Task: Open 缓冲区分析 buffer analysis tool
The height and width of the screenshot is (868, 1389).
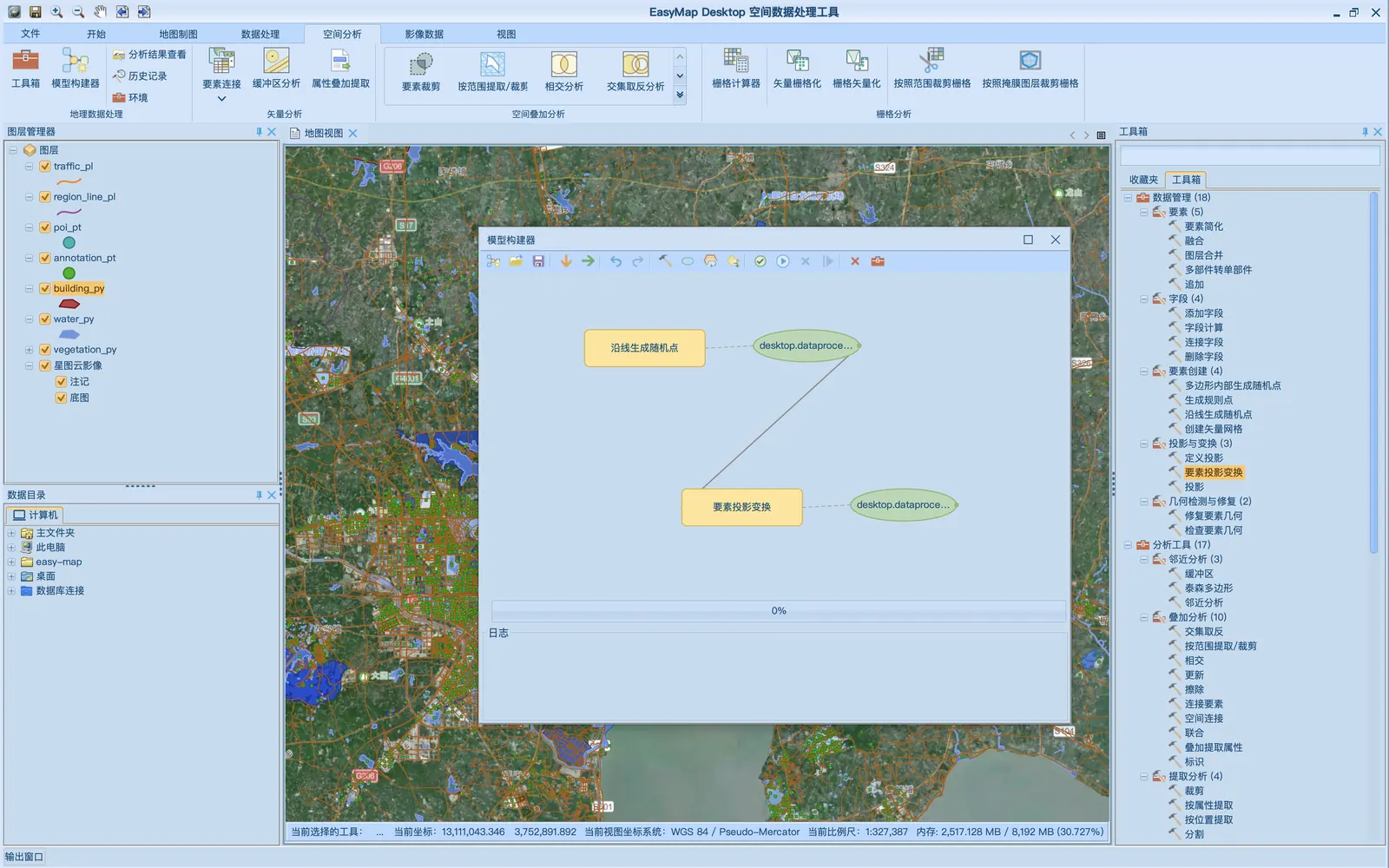Action: click(276, 69)
